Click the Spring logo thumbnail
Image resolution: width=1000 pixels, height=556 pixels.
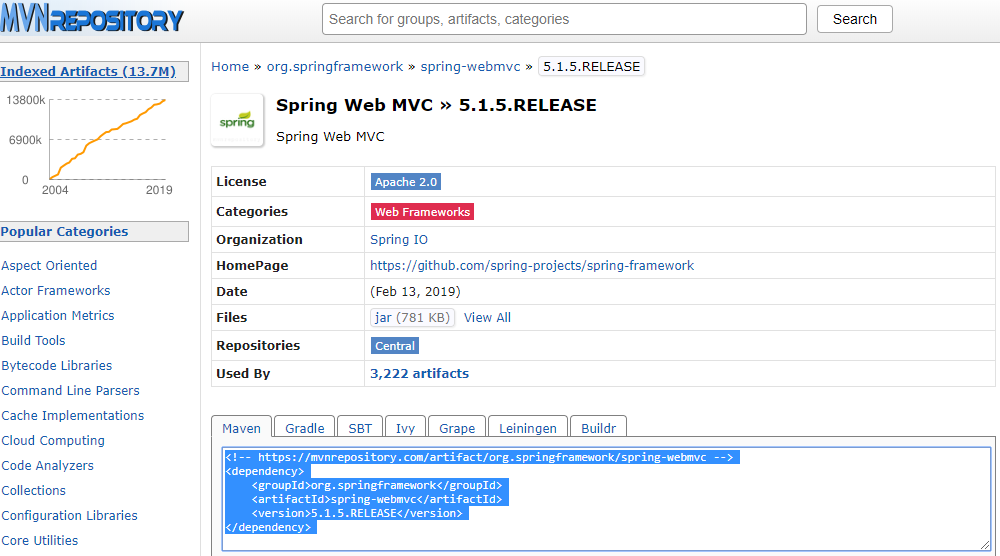237,120
